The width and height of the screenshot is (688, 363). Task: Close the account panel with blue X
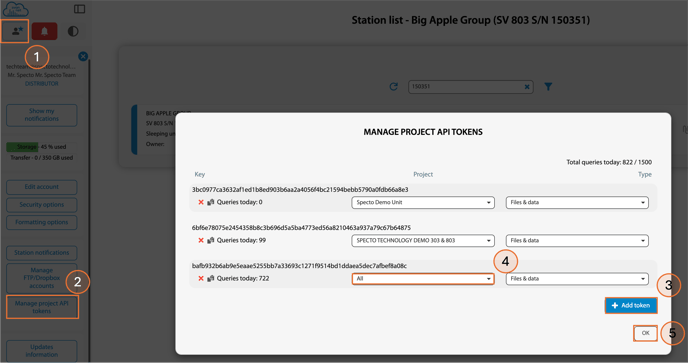pos(83,56)
